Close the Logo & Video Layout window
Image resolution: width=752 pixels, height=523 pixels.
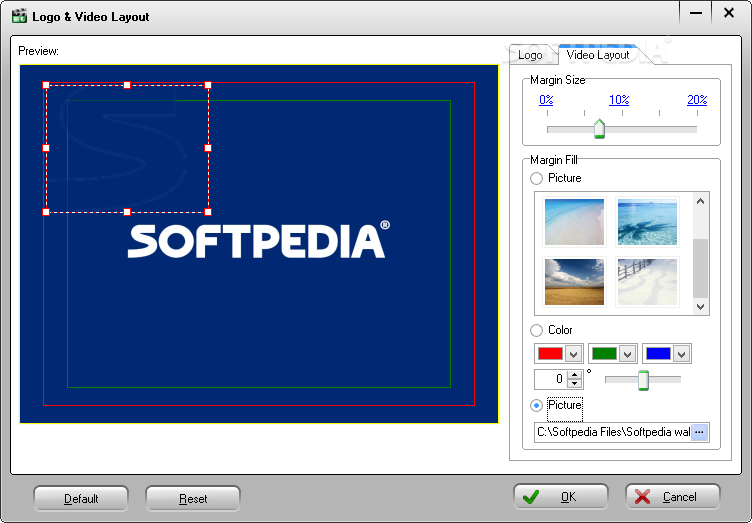[729, 13]
